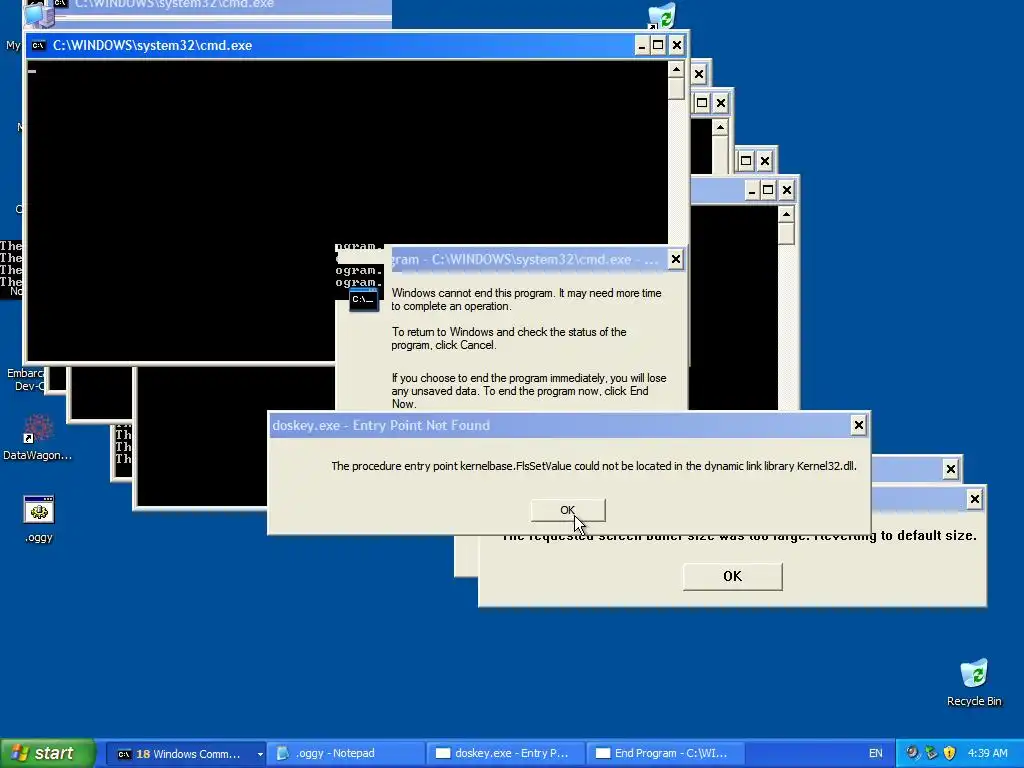Screen dimensions: 1024x768
Task: Switch to End Program taskbar item
Action: click(665, 754)
